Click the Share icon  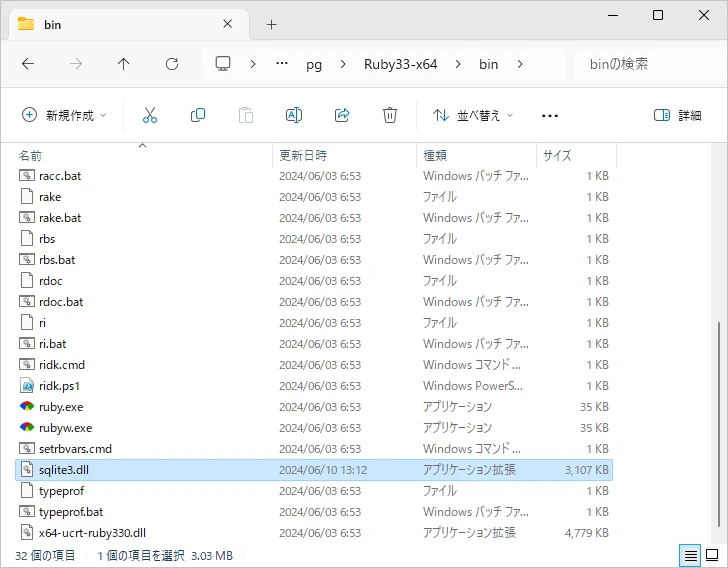[342, 115]
